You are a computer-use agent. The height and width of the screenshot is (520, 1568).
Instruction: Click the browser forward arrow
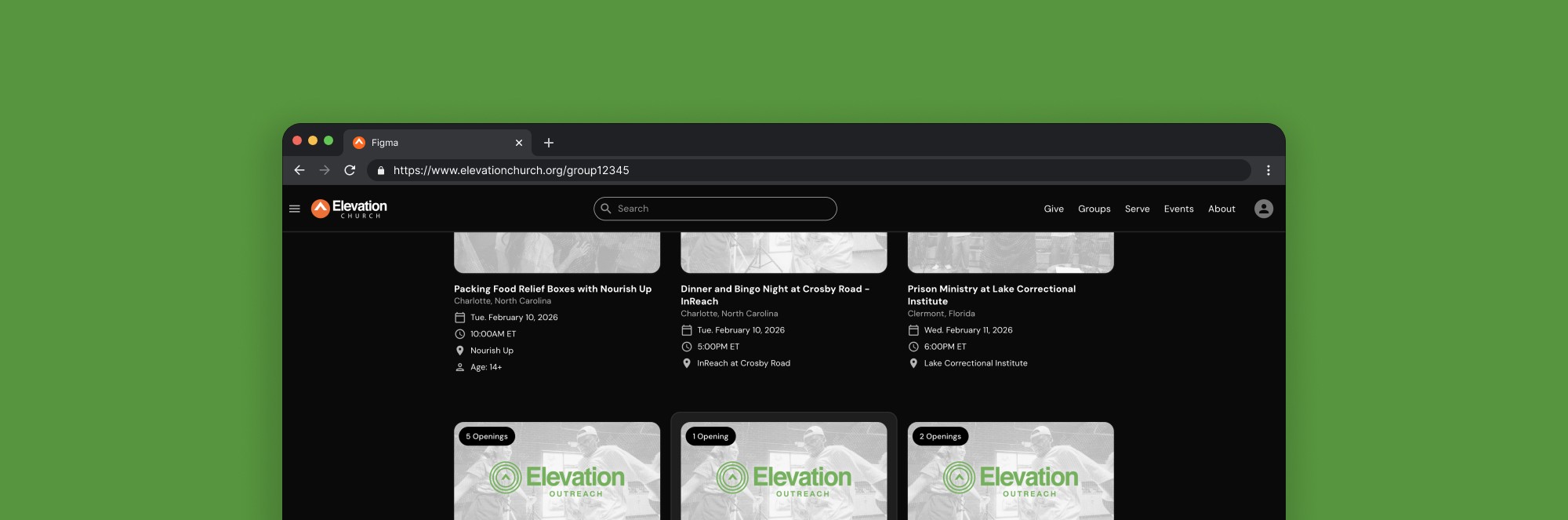coord(325,170)
